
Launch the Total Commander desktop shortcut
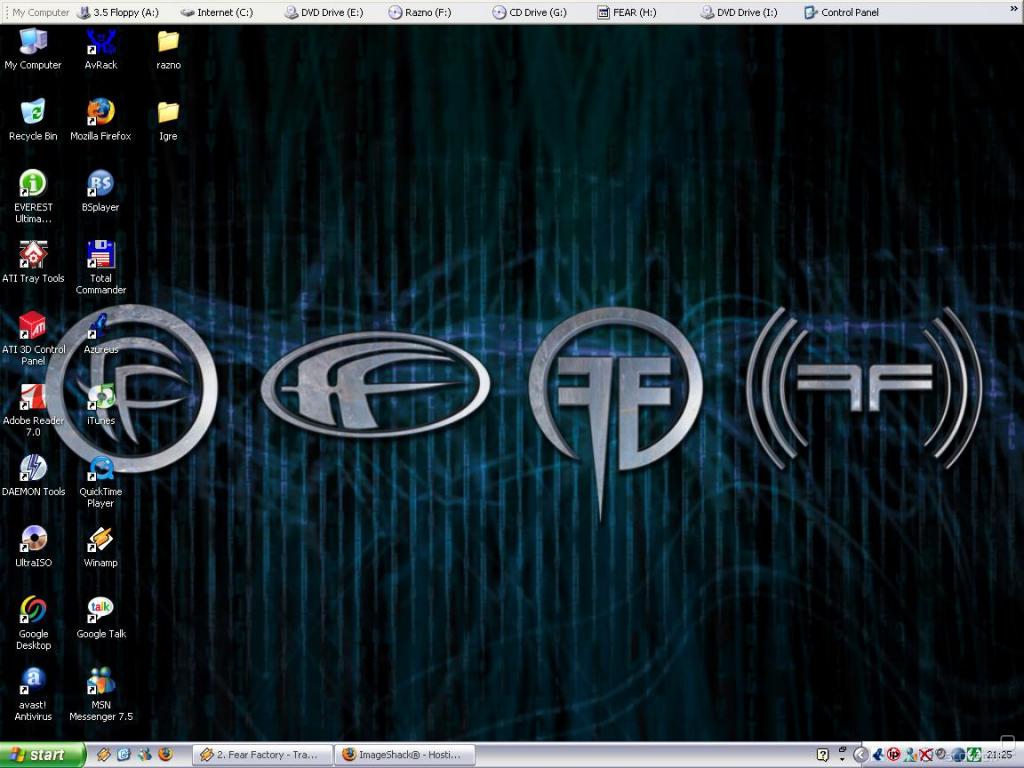pyautogui.click(x=101, y=268)
